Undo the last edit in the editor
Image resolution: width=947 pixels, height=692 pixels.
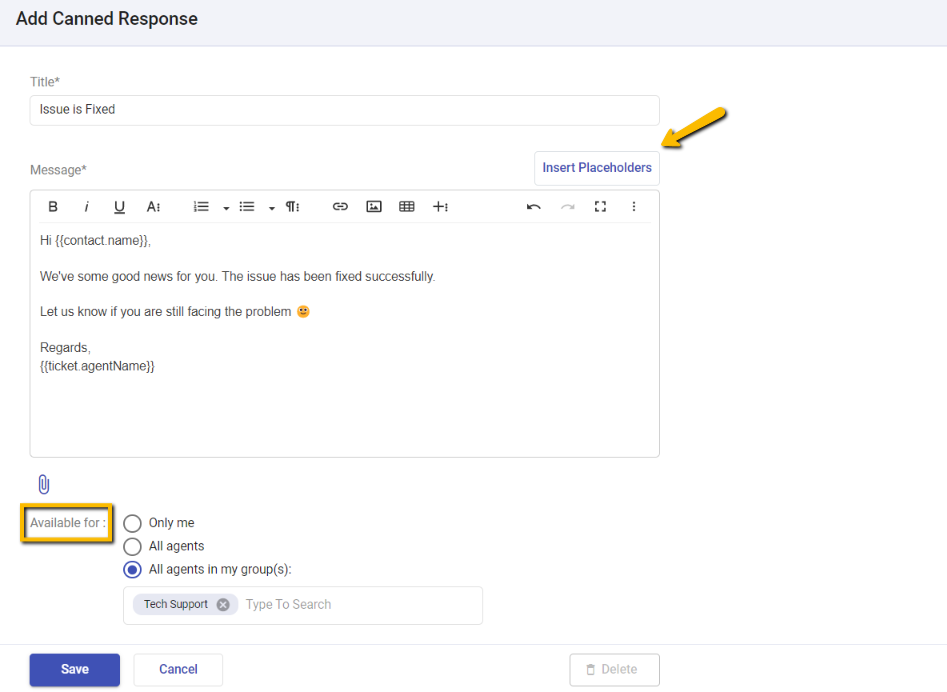pyautogui.click(x=533, y=207)
